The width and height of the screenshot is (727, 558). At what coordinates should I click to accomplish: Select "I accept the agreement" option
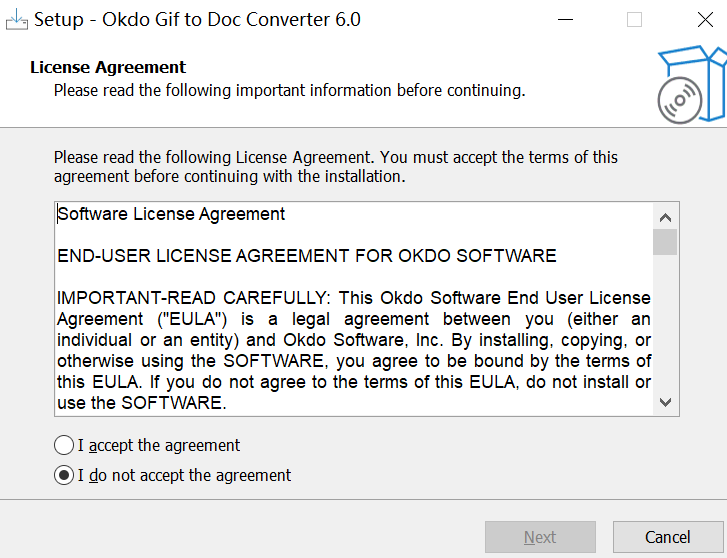[65, 445]
